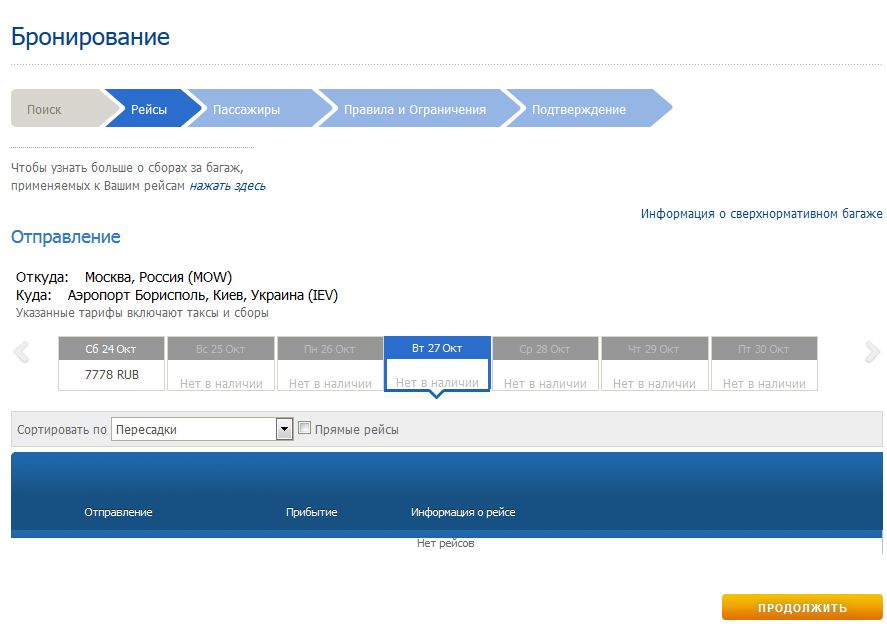Choose the Ср 28 Окт date cell
Screen dimensions: 887x632
point(545,364)
